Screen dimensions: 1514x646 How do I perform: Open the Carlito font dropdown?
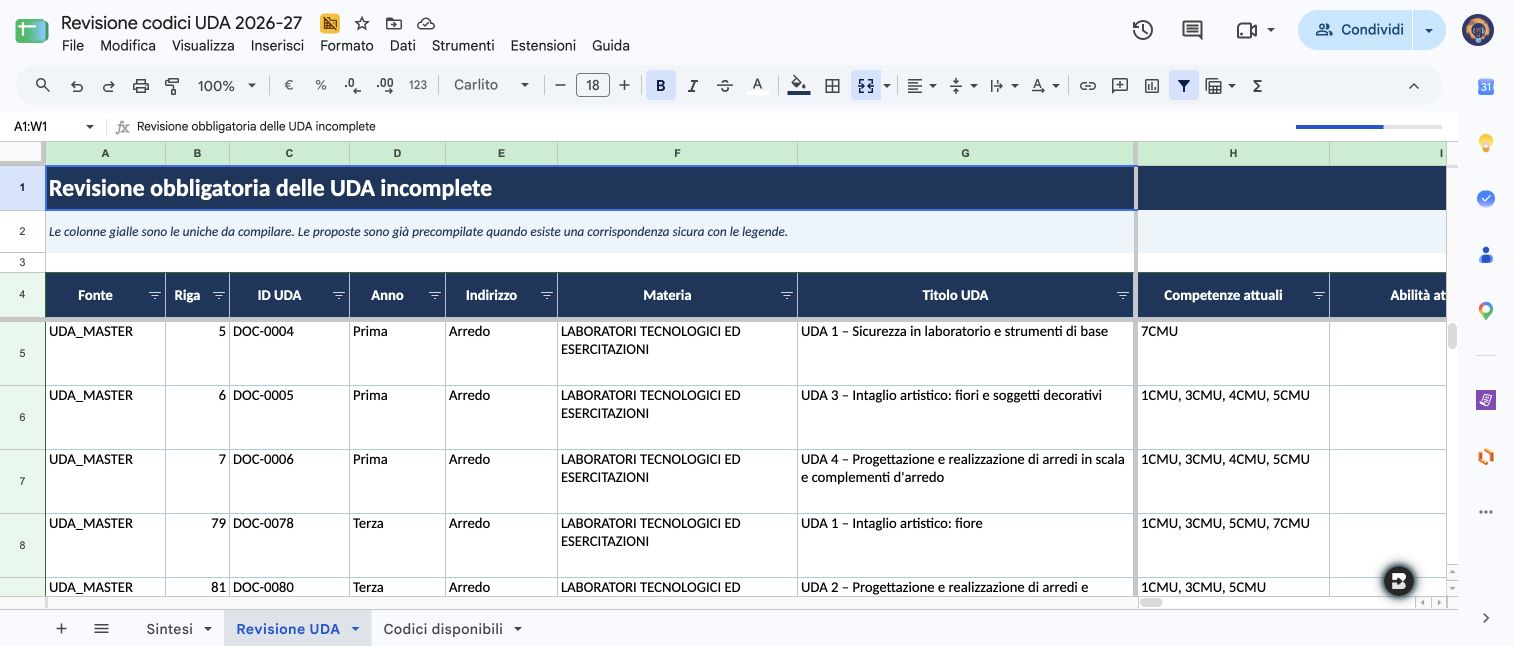point(491,86)
